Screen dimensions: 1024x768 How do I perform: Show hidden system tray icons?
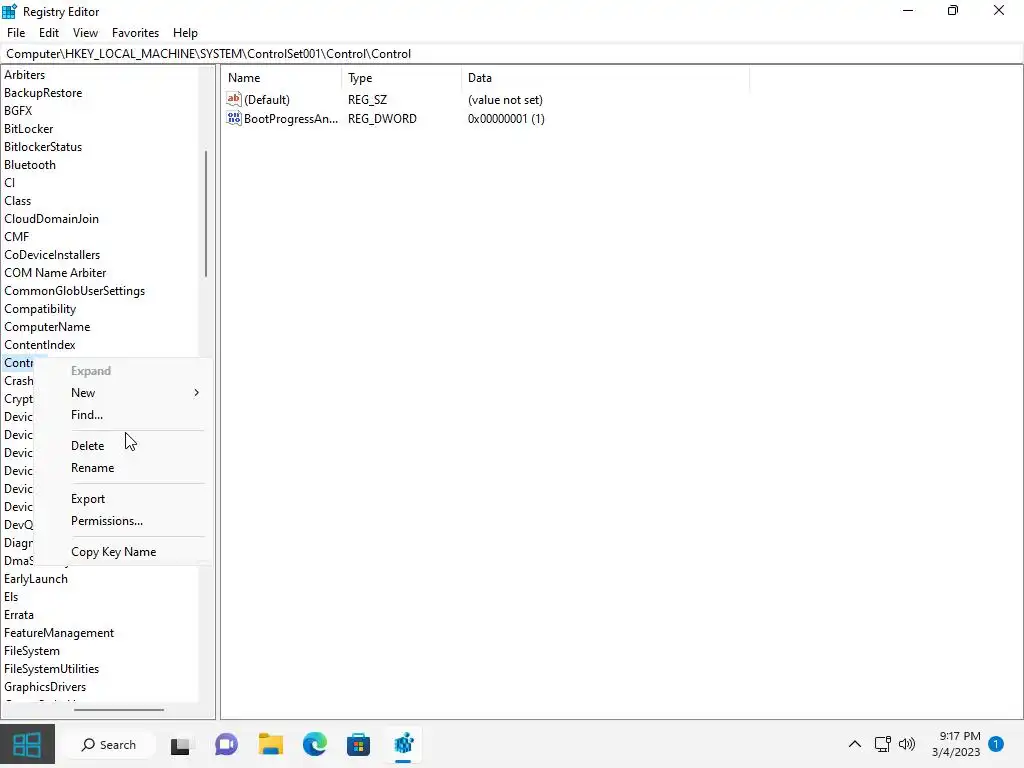click(854, 744)
